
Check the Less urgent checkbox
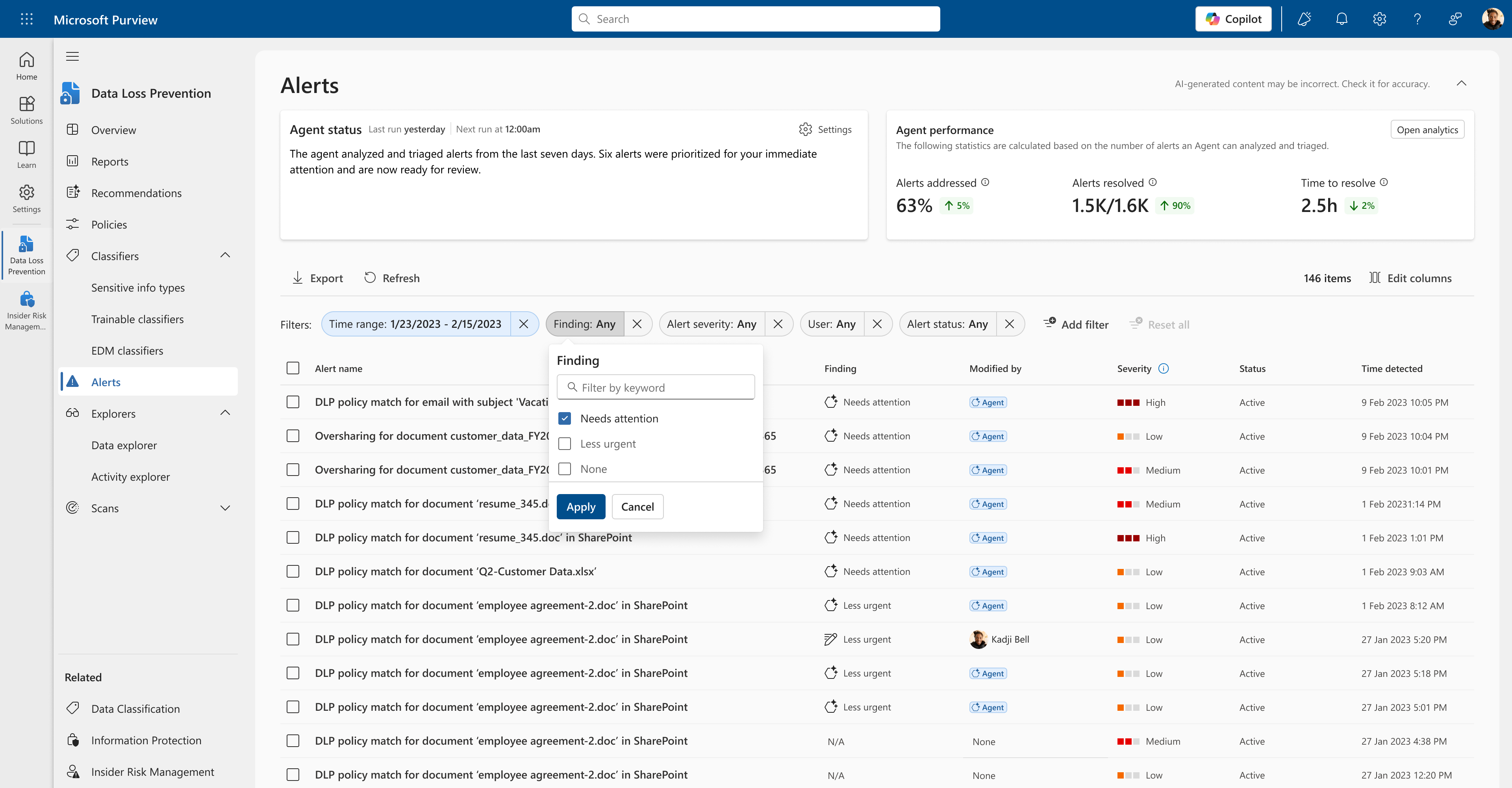(565, 444)
